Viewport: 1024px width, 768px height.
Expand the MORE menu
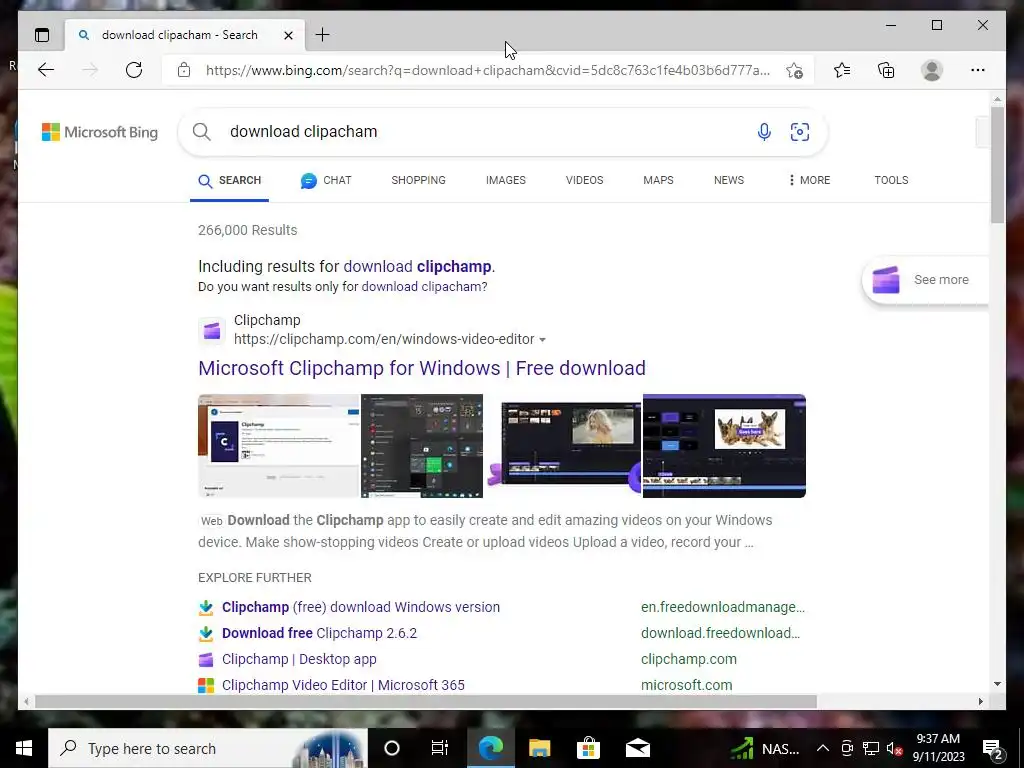click(x=809, y=180)
